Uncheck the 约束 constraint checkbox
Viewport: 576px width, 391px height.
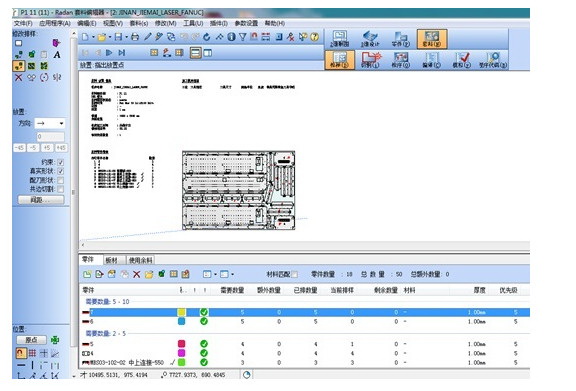click(x=61, y=162)
